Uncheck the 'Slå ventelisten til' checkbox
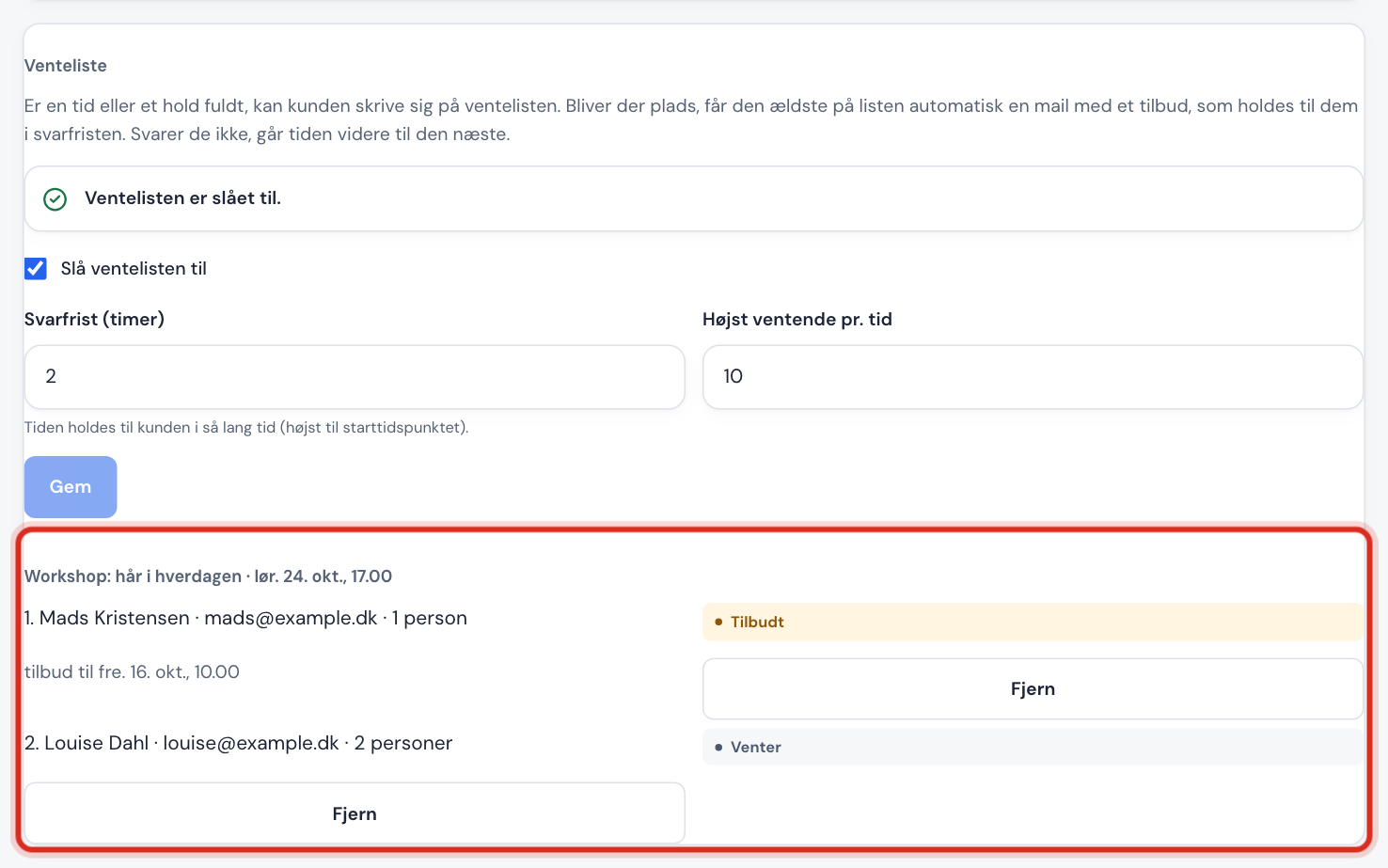Screen dimensions: 1388x868 pyautogui.click(x=36, y=269)
